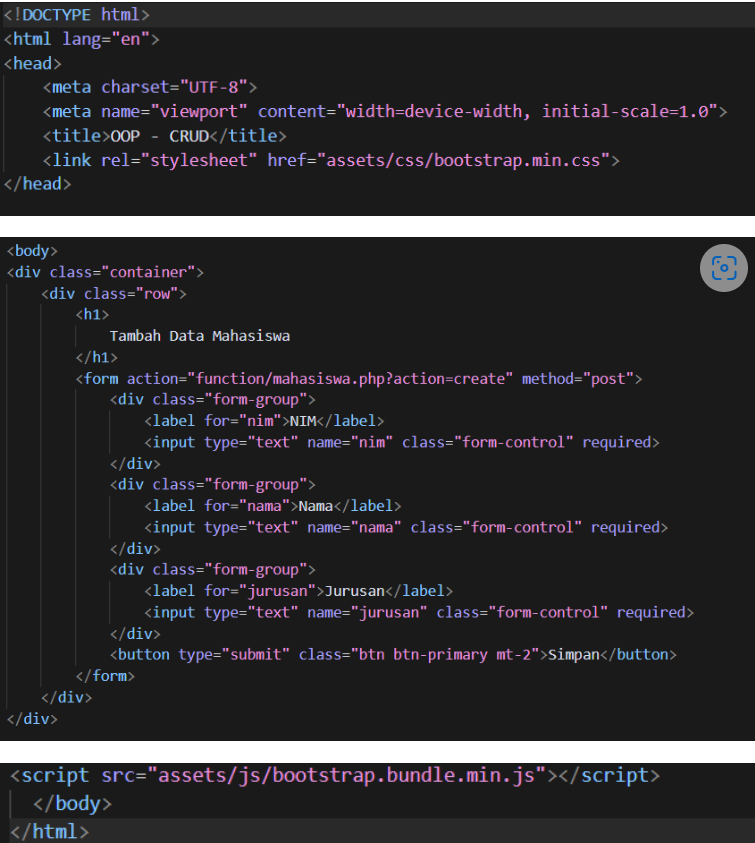Click the Tambah Data Mahasiswa heading text
Image resolution: width=755 pixels, height=843 pixels.
click(199, 336)
